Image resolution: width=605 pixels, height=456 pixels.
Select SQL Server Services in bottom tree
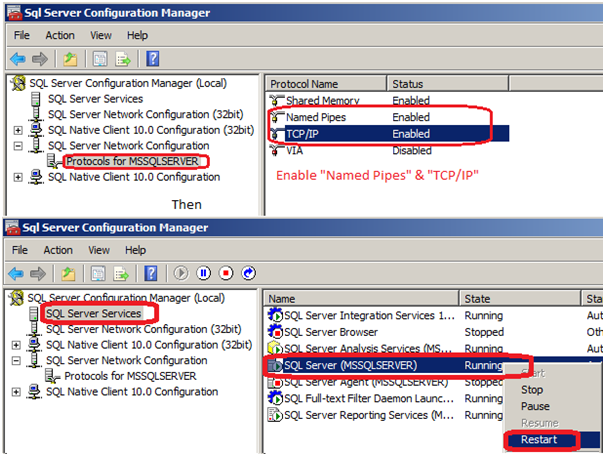click(x=93, y=313)
